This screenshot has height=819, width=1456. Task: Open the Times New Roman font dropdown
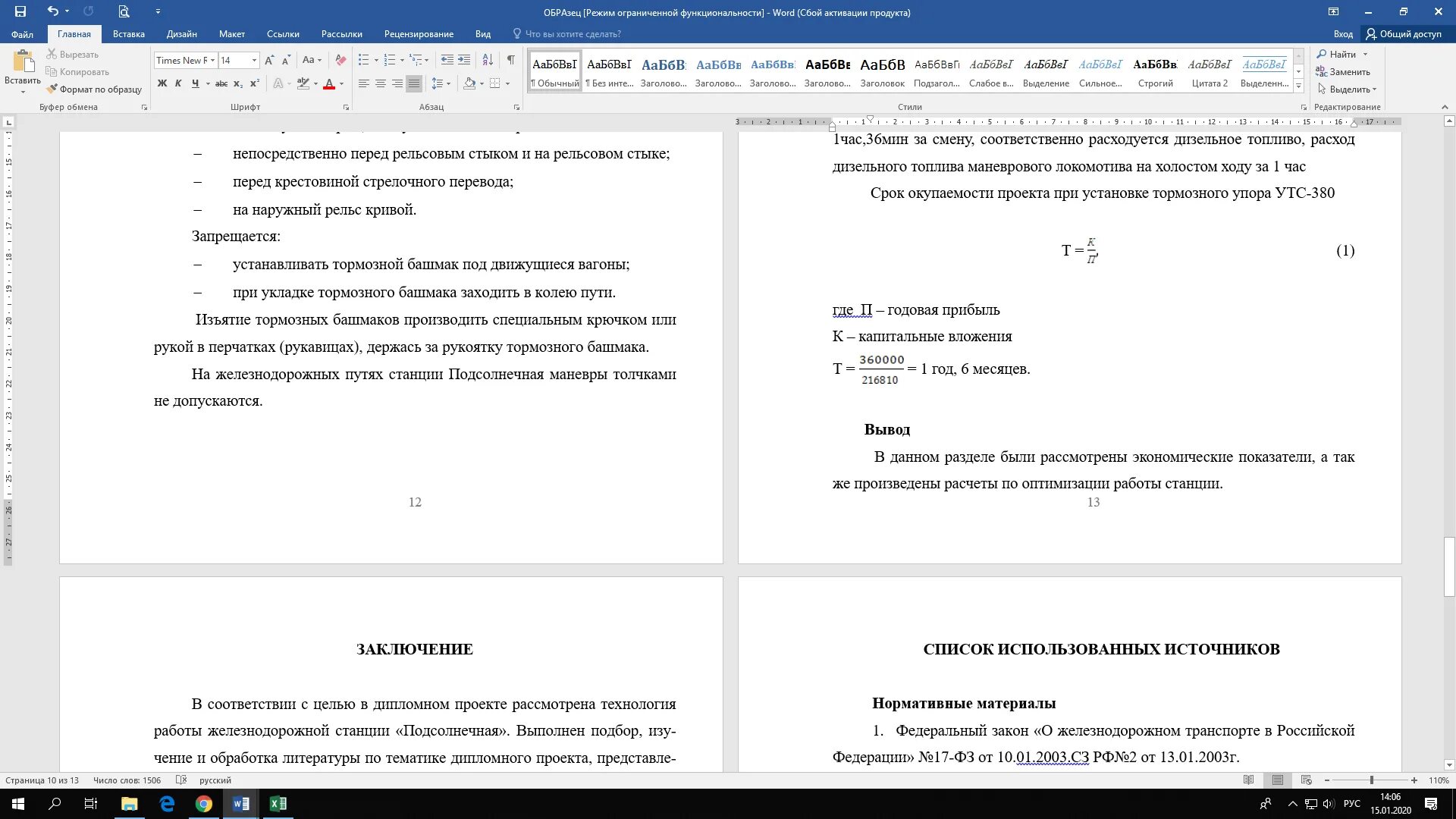(213, 60)
